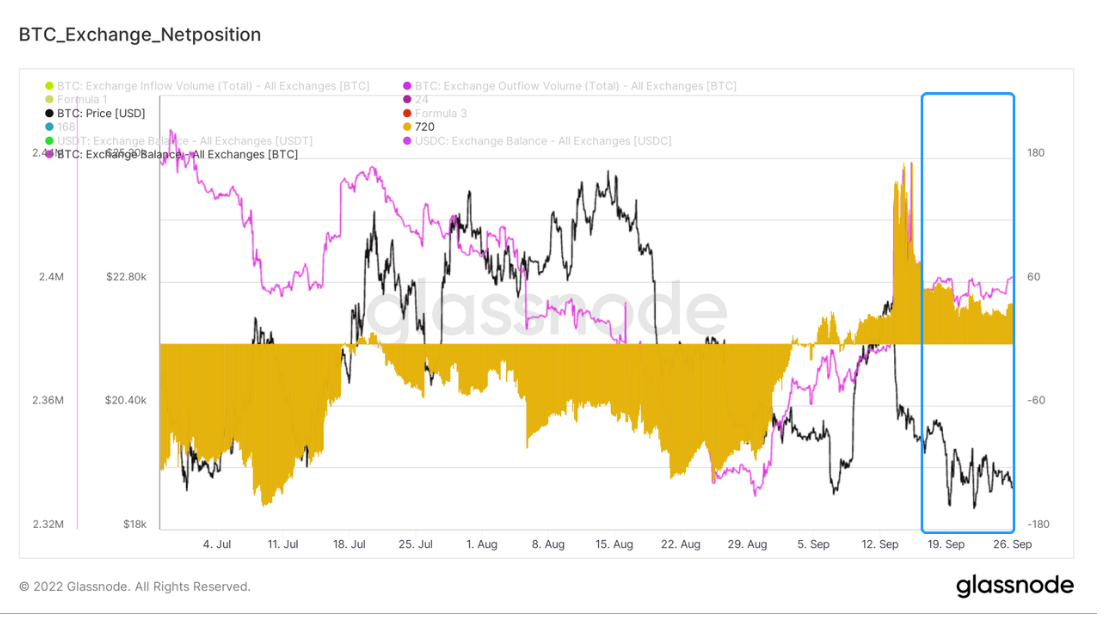
Task: Click the glassnode logo at bottom right
Action: 1014,586
